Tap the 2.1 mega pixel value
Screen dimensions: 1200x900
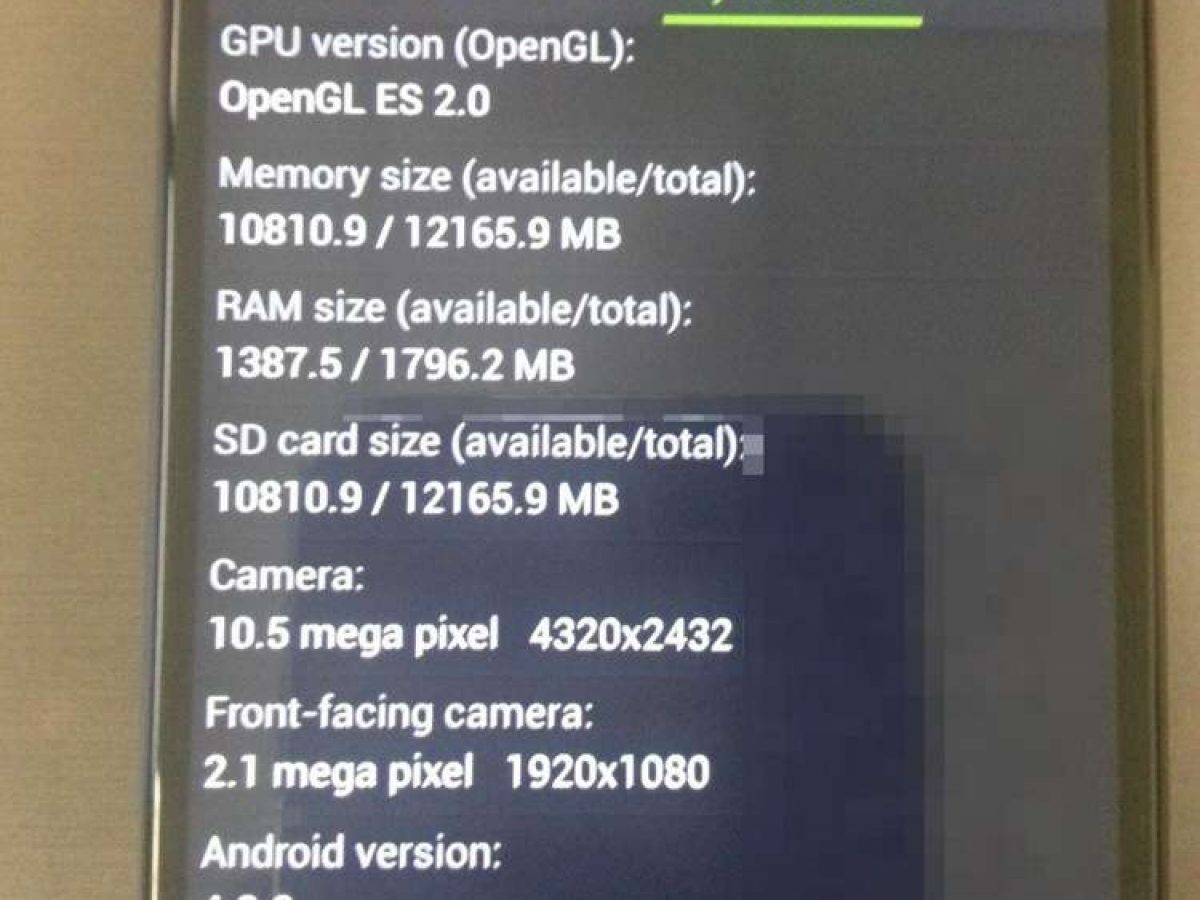338,772
